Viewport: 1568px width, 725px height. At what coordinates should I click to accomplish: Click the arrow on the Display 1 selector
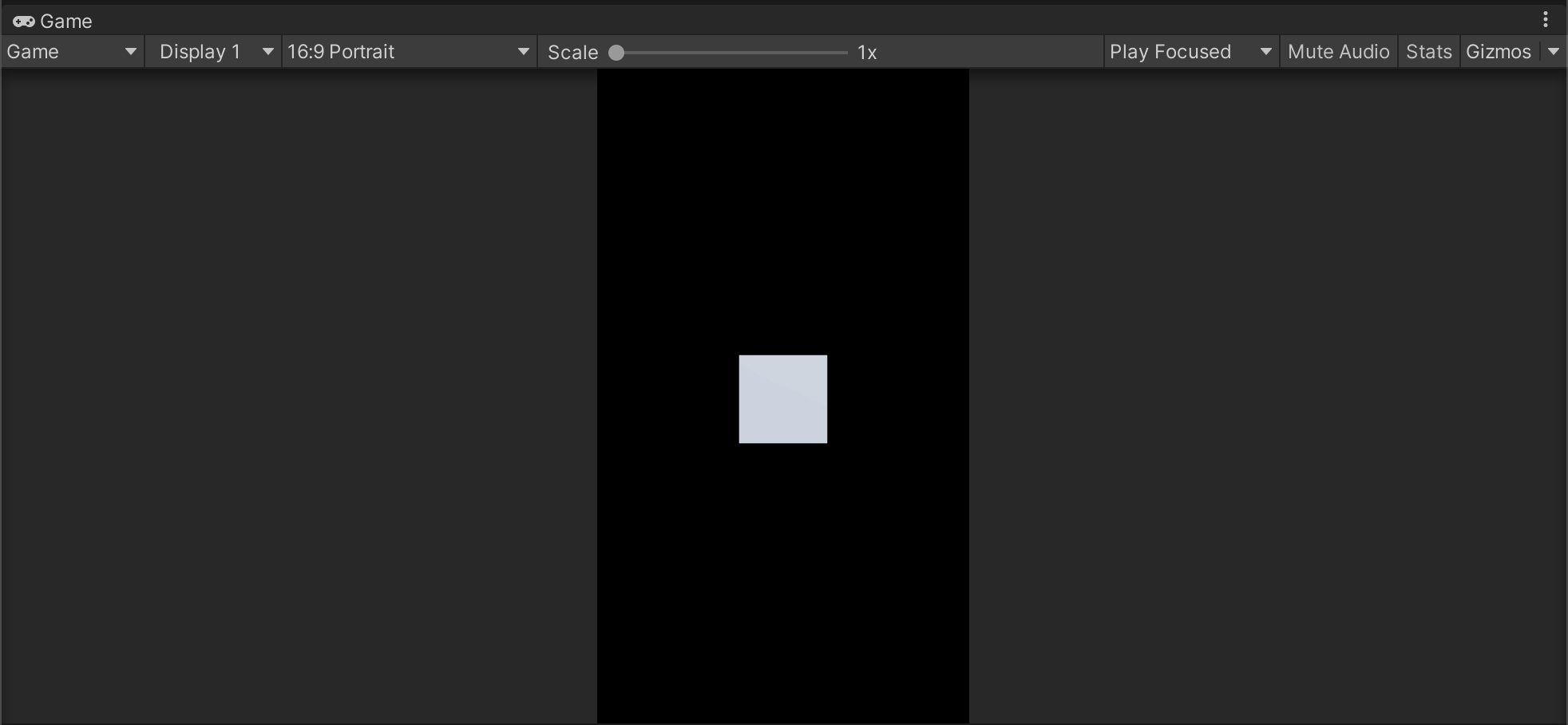(268, 52)
